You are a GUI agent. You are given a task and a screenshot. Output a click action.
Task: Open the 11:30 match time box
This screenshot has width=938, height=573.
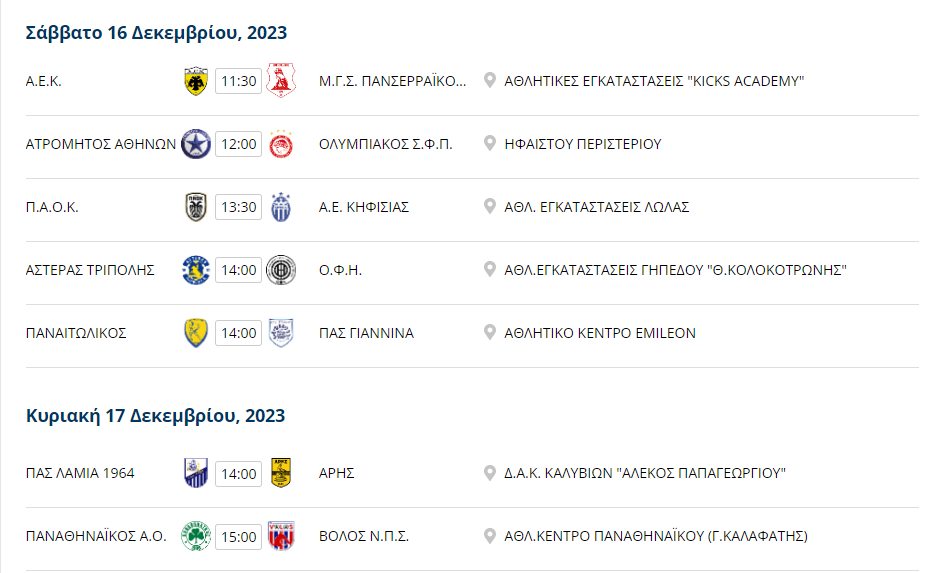[x=239, y=81]
